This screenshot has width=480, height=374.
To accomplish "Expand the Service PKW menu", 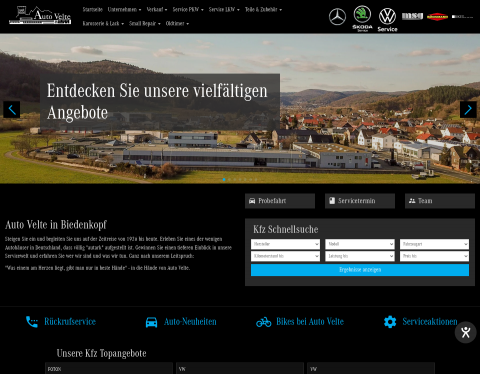I will (x=188, y=10).
